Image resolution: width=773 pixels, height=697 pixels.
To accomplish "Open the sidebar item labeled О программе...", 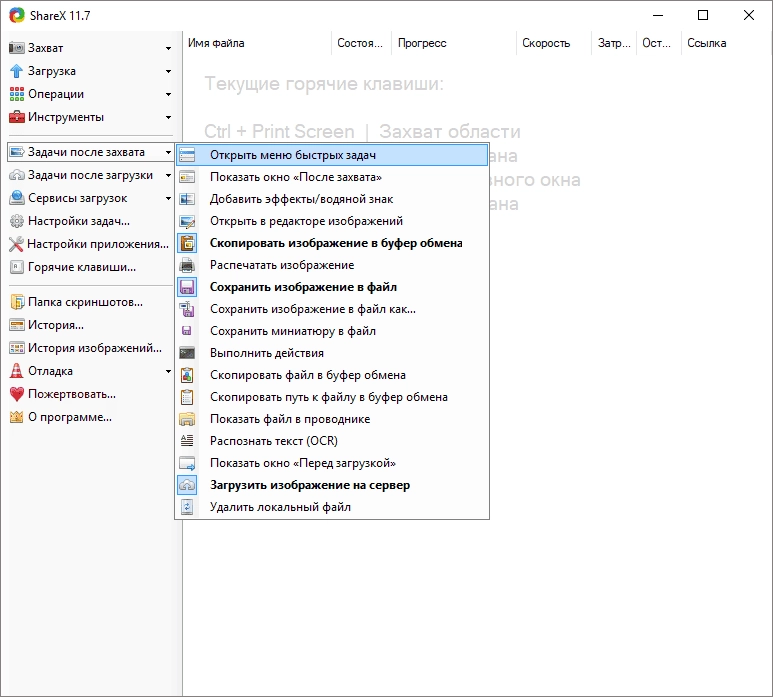I will [61, 417].
